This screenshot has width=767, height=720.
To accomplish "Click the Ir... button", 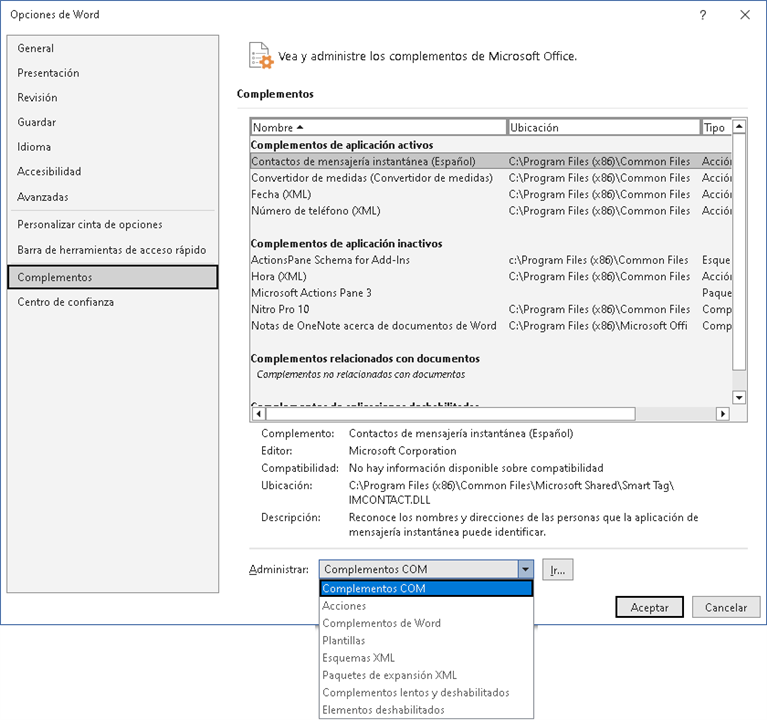I will tap(558, 570).
